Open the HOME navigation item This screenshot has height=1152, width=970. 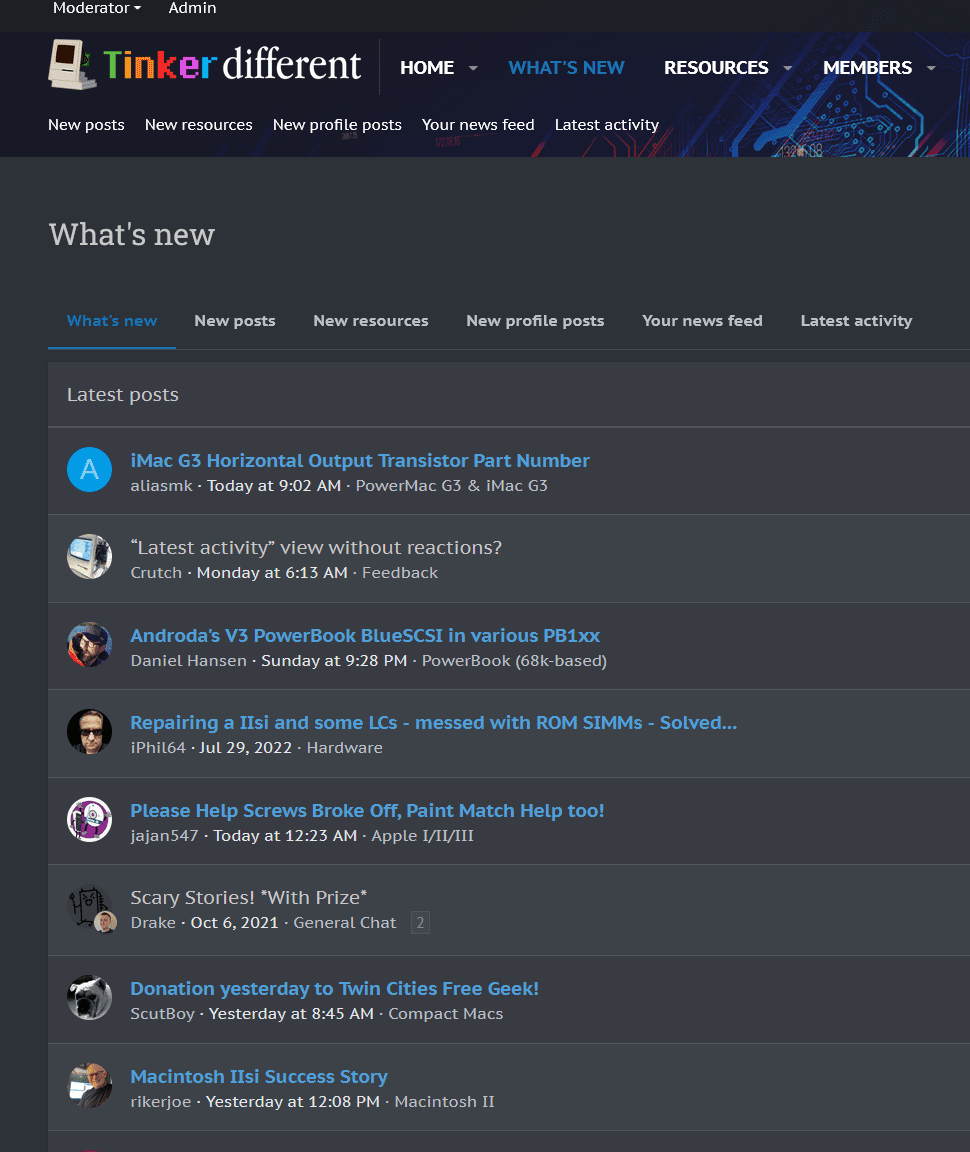(x=427, y=68)
